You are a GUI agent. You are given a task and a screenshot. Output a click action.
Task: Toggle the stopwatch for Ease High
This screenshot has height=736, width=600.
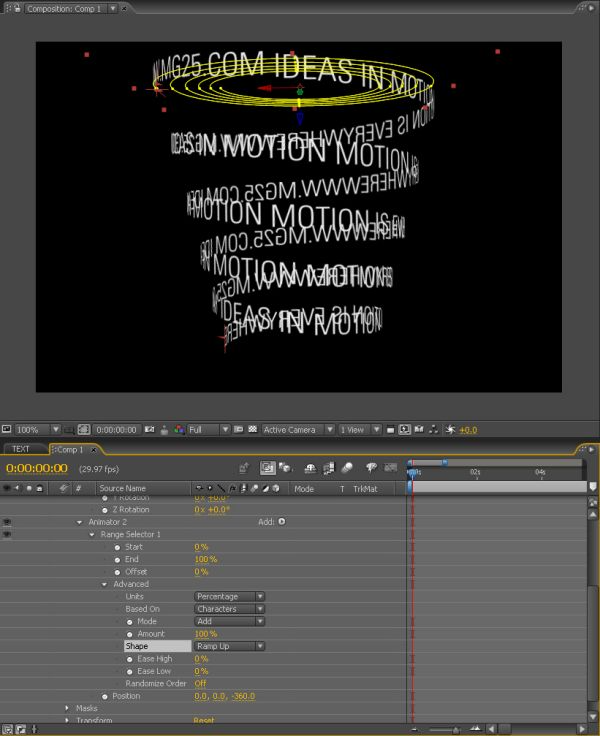130,659
